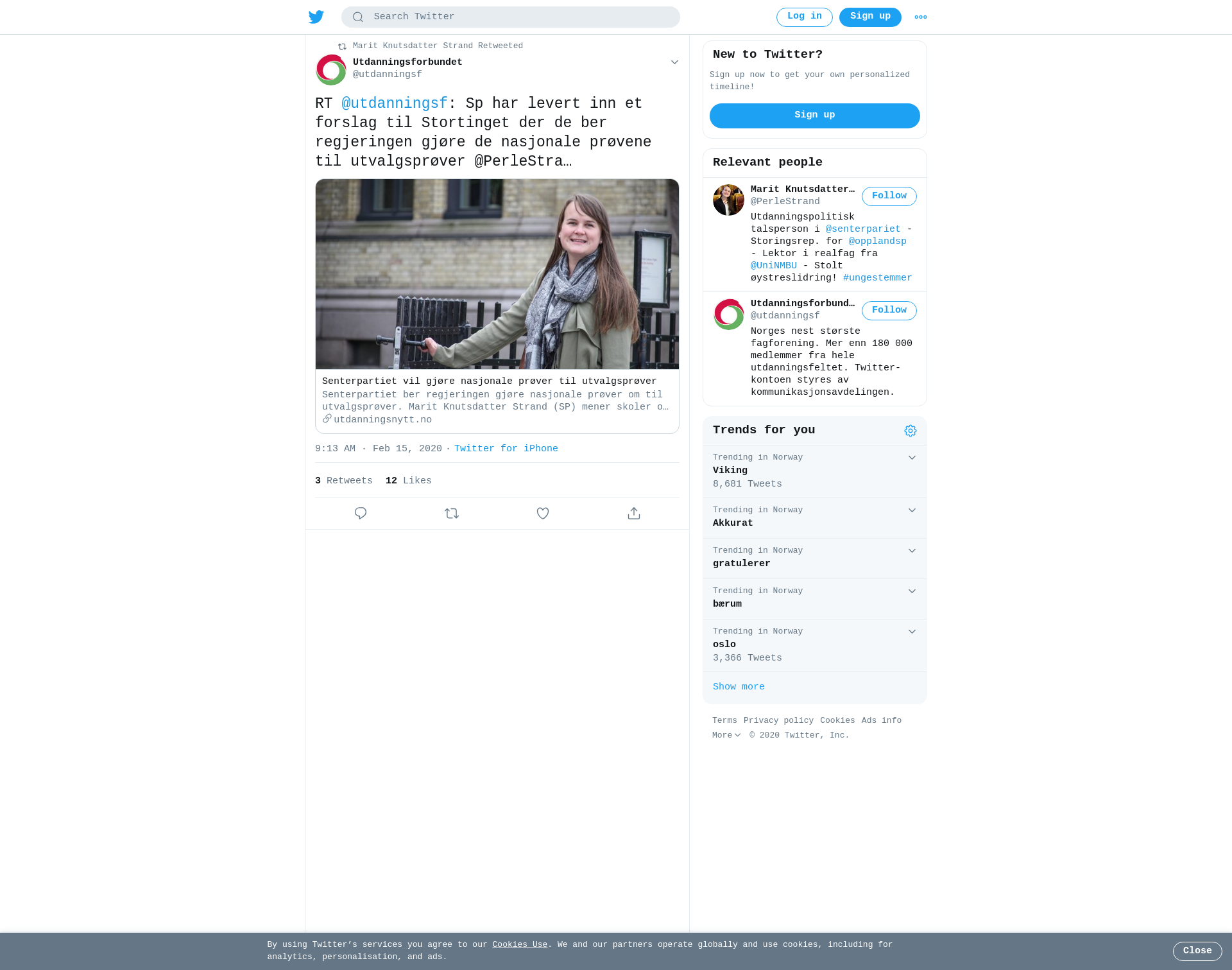Viewport: 1232px width, 970px height.
Task: Open the @senterpariet mention
Action: [x=863, y=229]
